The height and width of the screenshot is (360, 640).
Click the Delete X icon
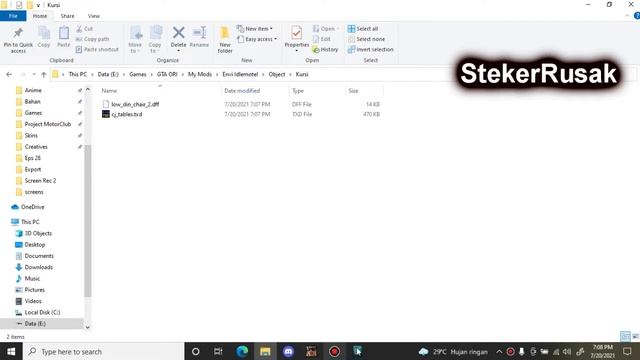178,32
